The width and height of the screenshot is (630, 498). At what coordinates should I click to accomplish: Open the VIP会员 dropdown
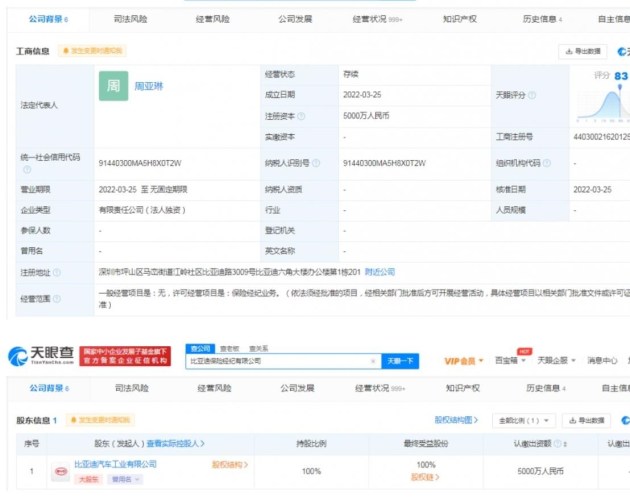[x=464, y=361]
